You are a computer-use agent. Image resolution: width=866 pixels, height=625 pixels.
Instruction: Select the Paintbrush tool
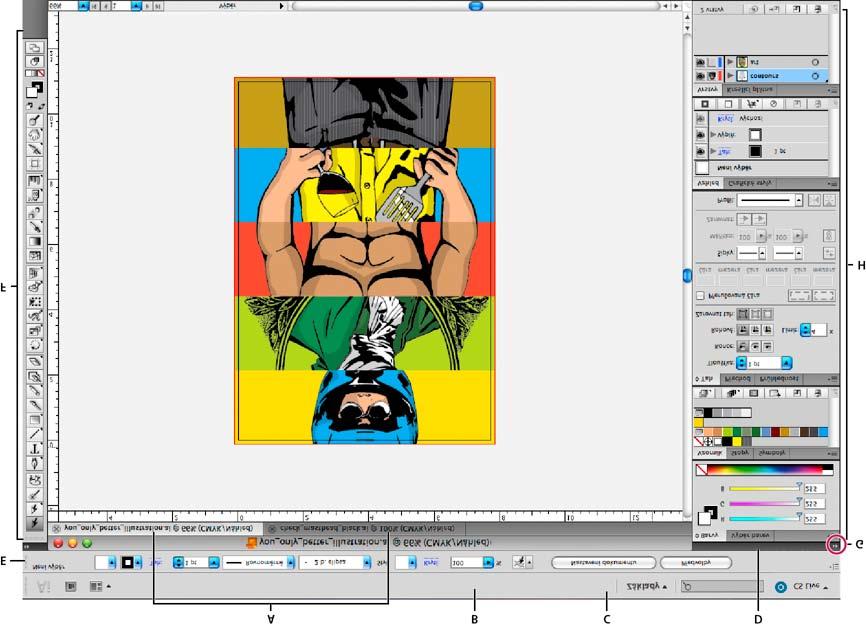pyautogui.click(x=35, y=405)
